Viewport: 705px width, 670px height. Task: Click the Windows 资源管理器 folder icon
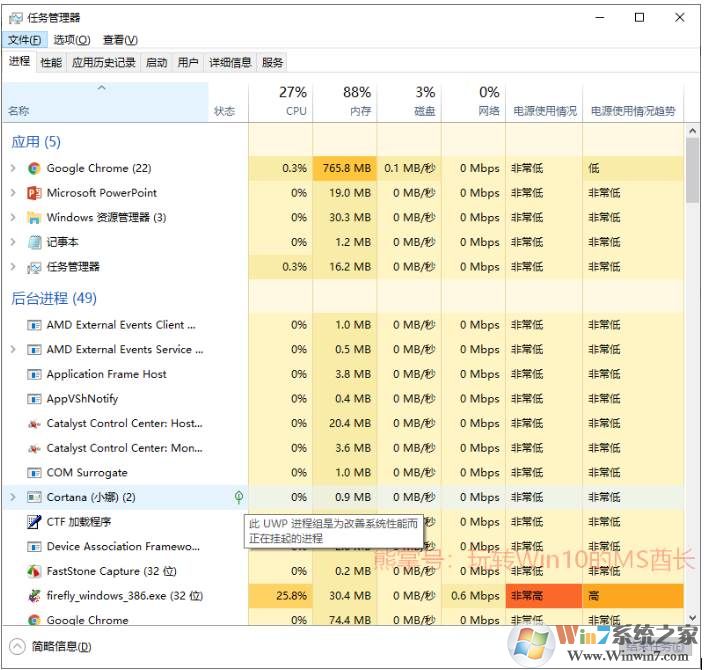tap(34, 218)
